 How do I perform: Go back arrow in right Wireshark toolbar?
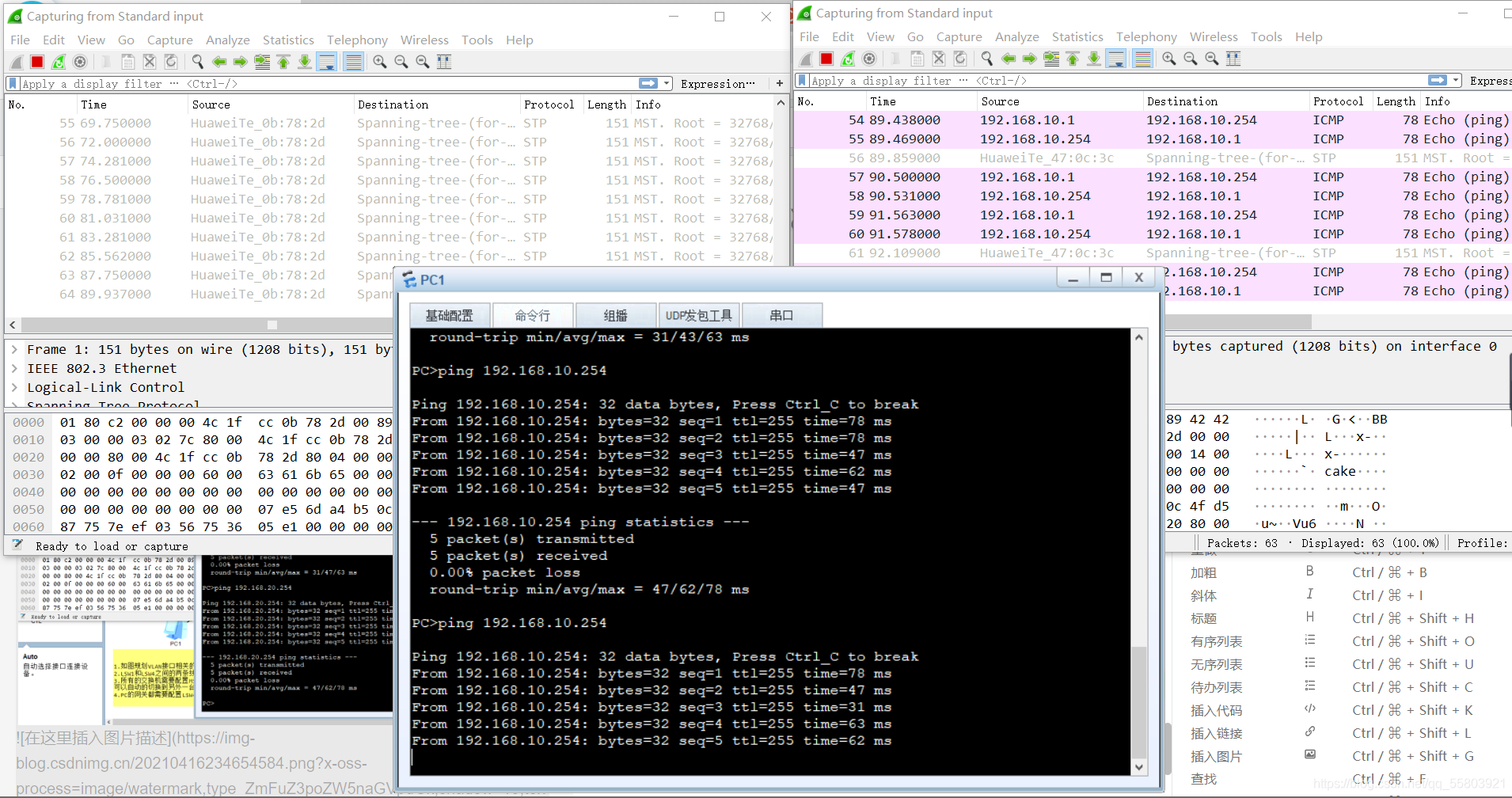coord(1009,59)
